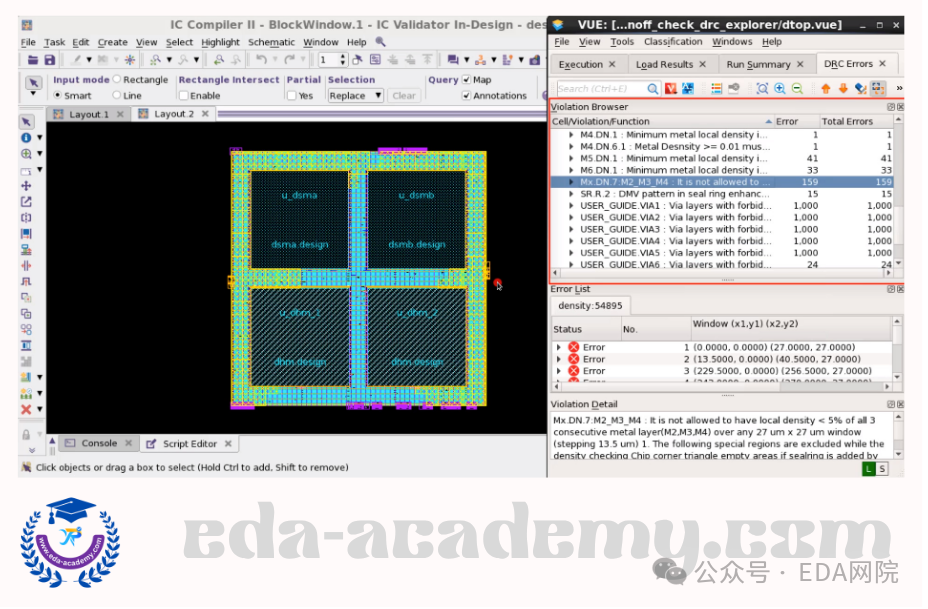Click the save disk icon in toolbar

click(x=50, y=60)
